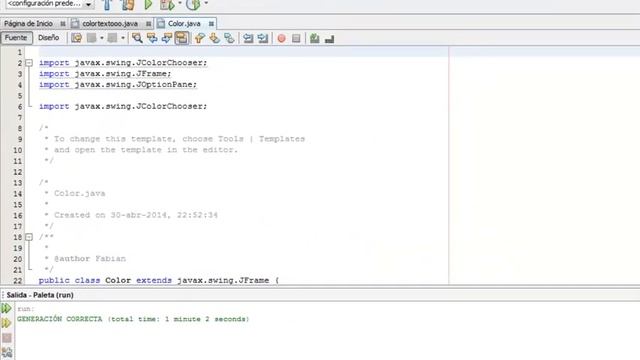
Task: Click the Debug Project icon
Action: [167, 5]
